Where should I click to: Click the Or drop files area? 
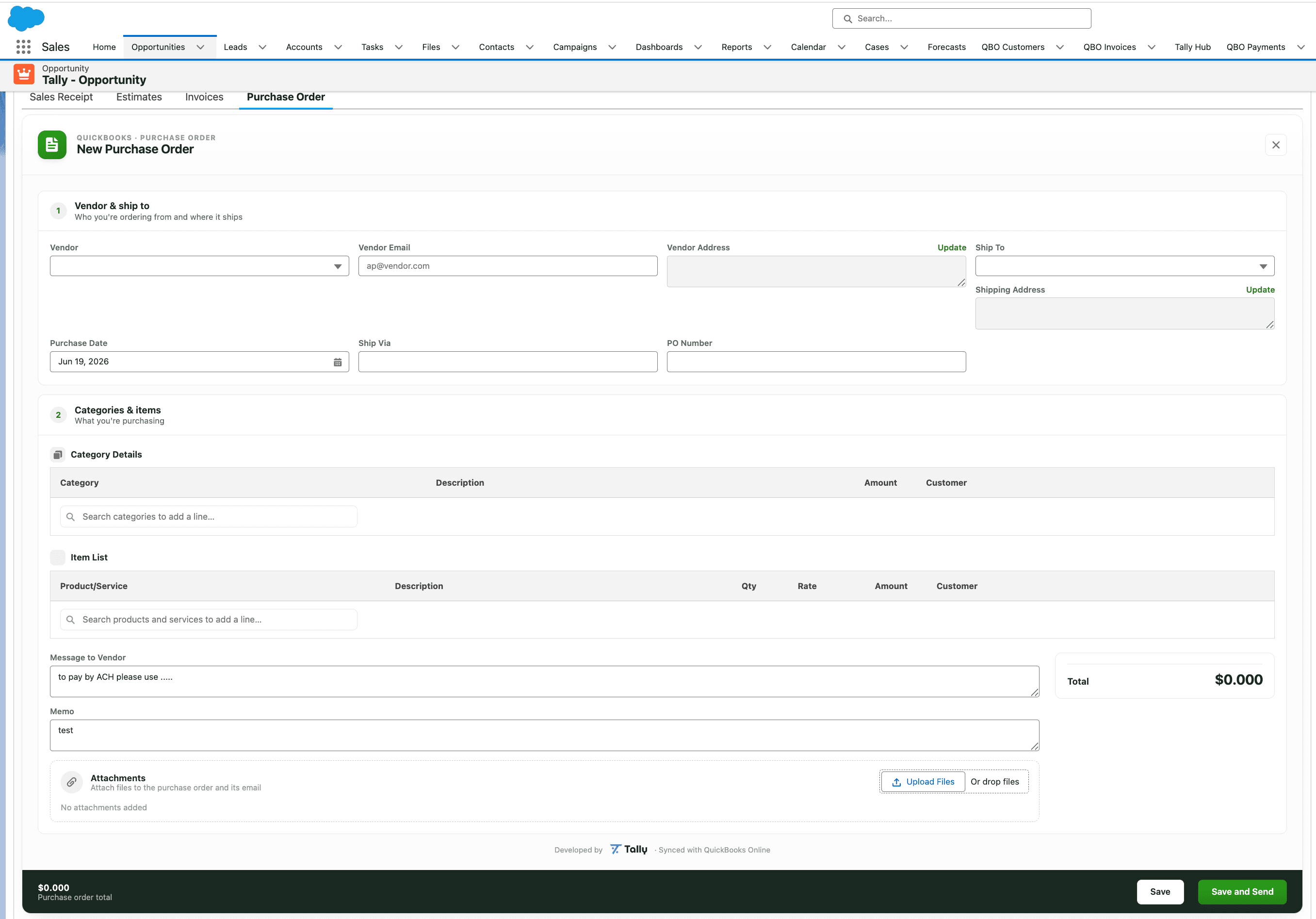[x=994, y=782]
